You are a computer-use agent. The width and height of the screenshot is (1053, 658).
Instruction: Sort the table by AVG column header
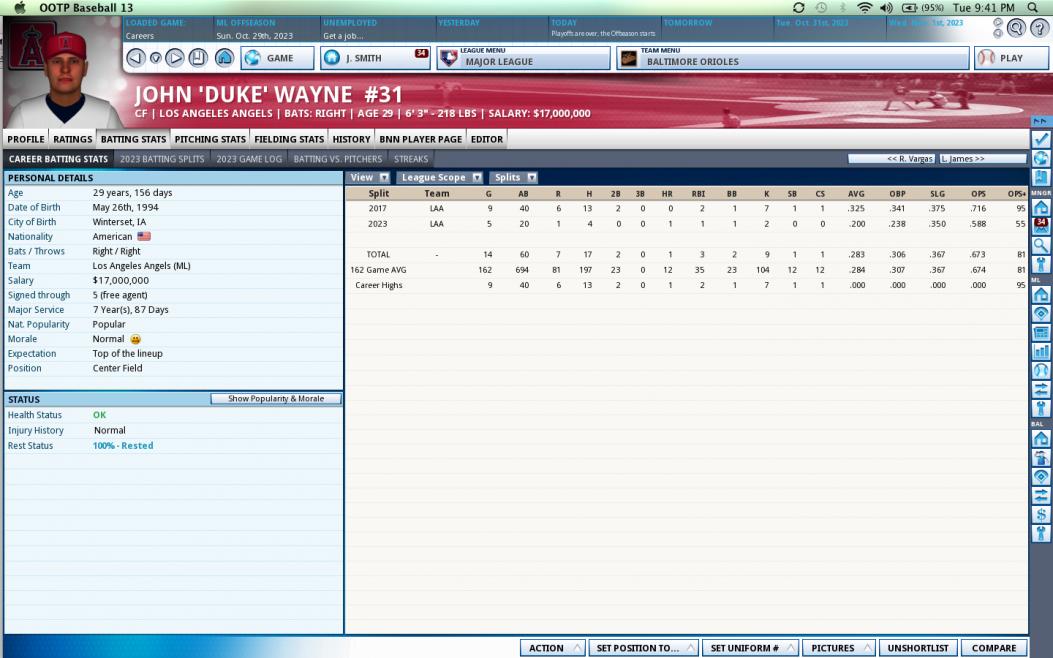coord(856,193)
